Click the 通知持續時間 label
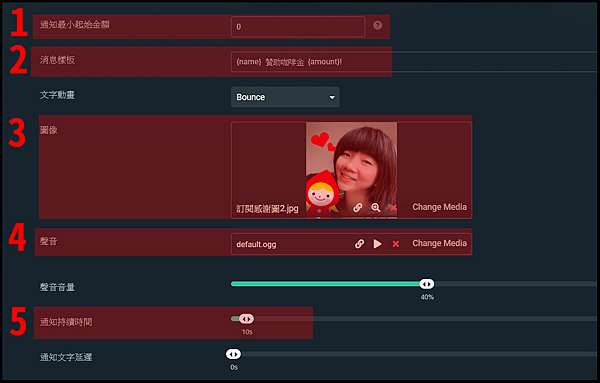The width and height of the screenshot is (600, 383). [x=66, y=322]
